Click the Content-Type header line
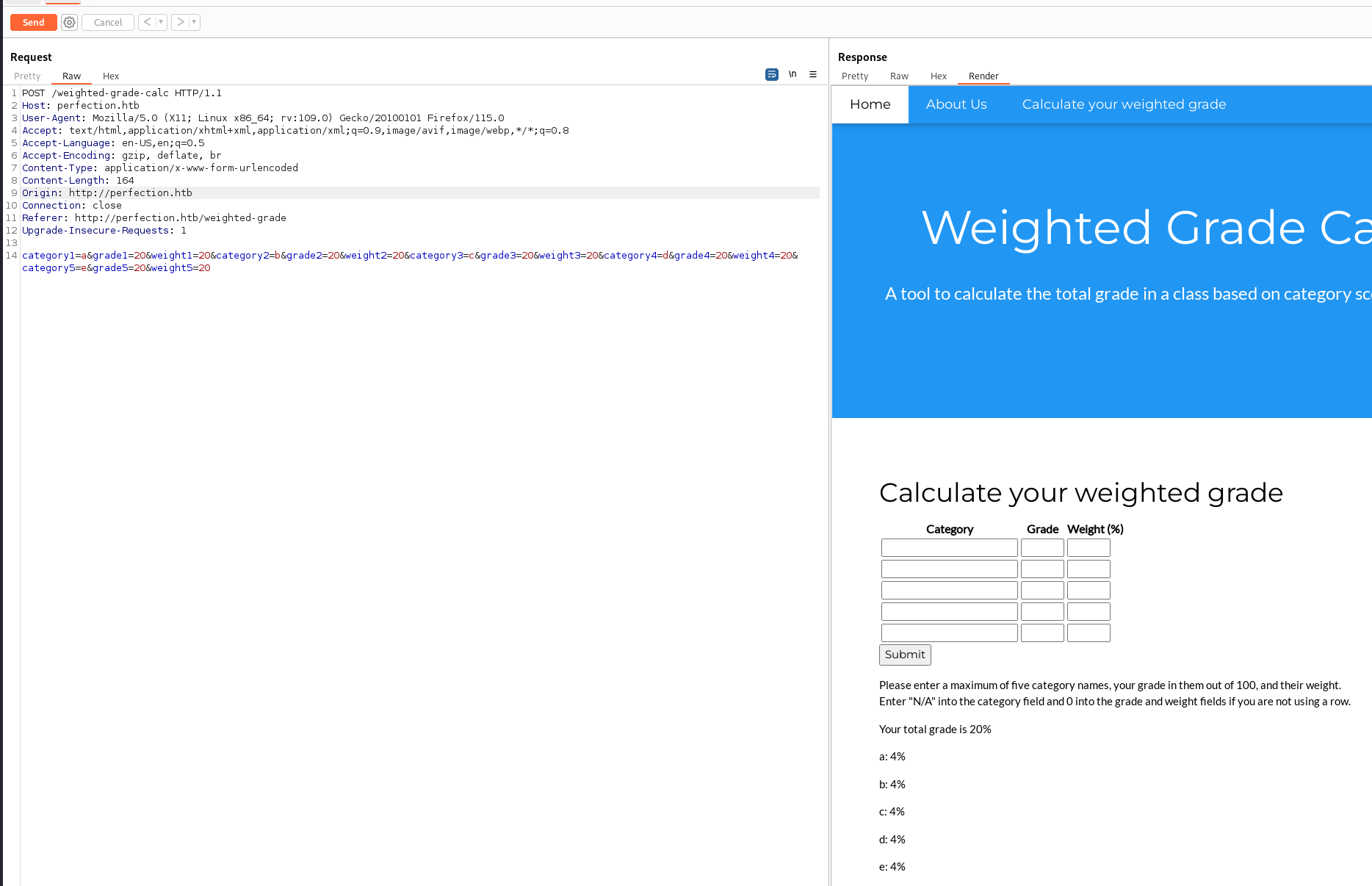 [160, 168]
